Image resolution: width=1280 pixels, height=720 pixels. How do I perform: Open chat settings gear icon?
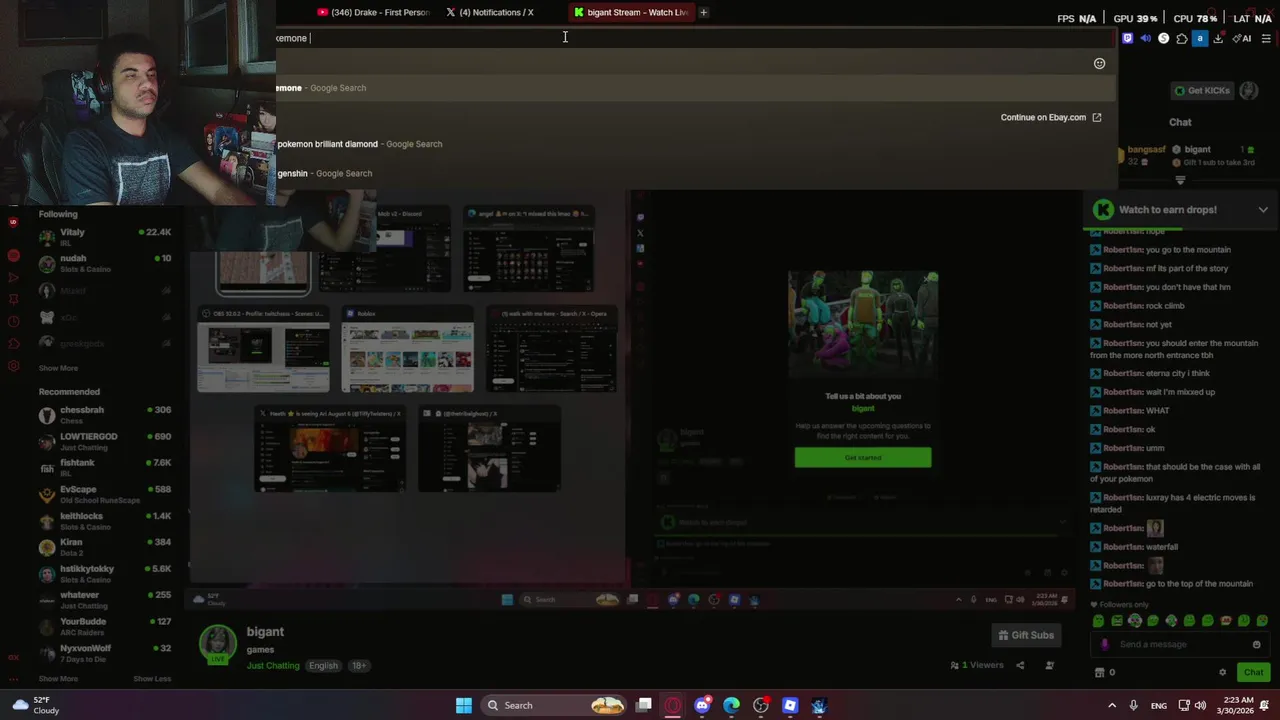pyautogui.click(x=1222, y=672)
